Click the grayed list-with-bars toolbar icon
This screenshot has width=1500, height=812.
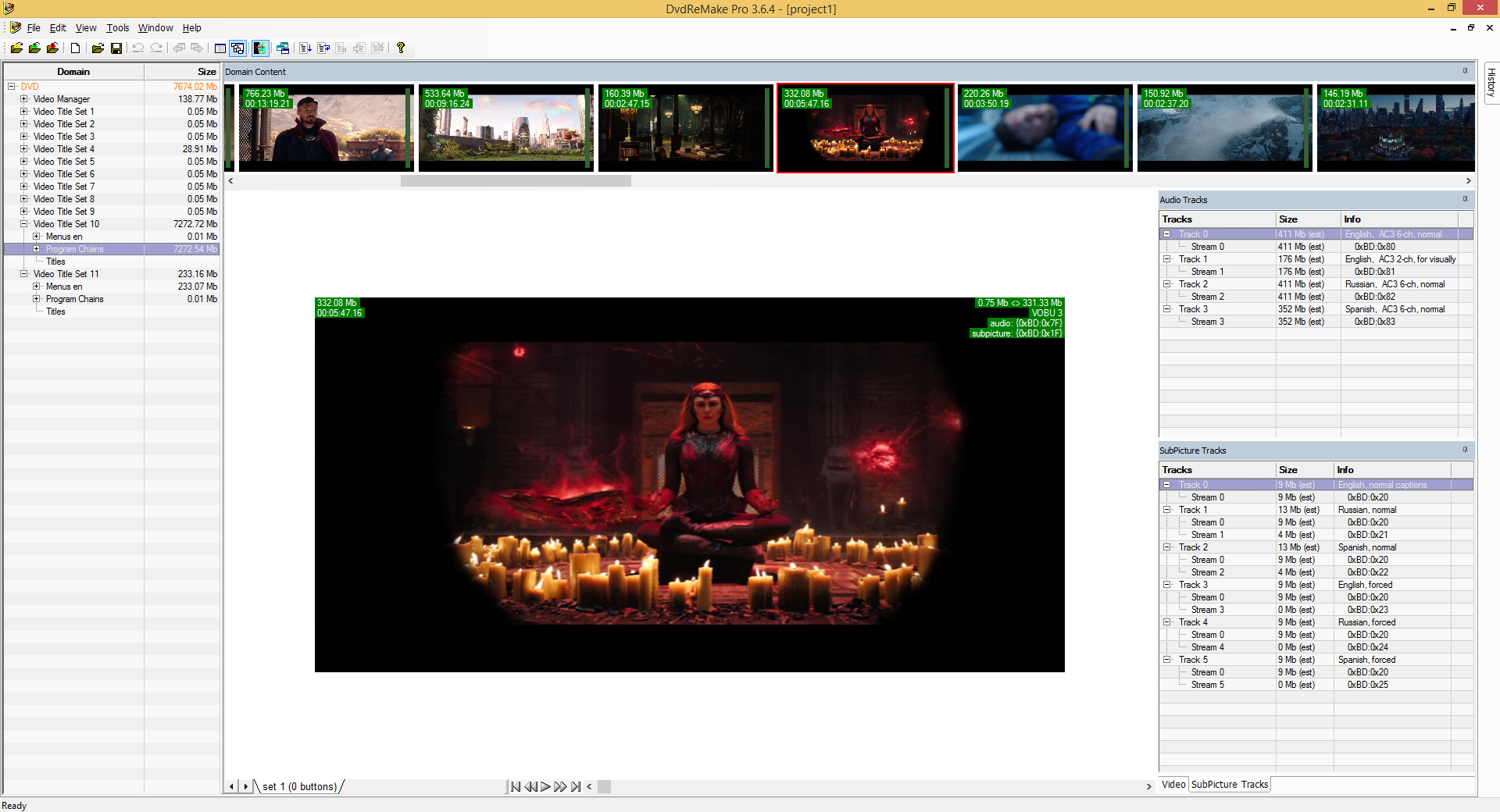tap(341, 48)
